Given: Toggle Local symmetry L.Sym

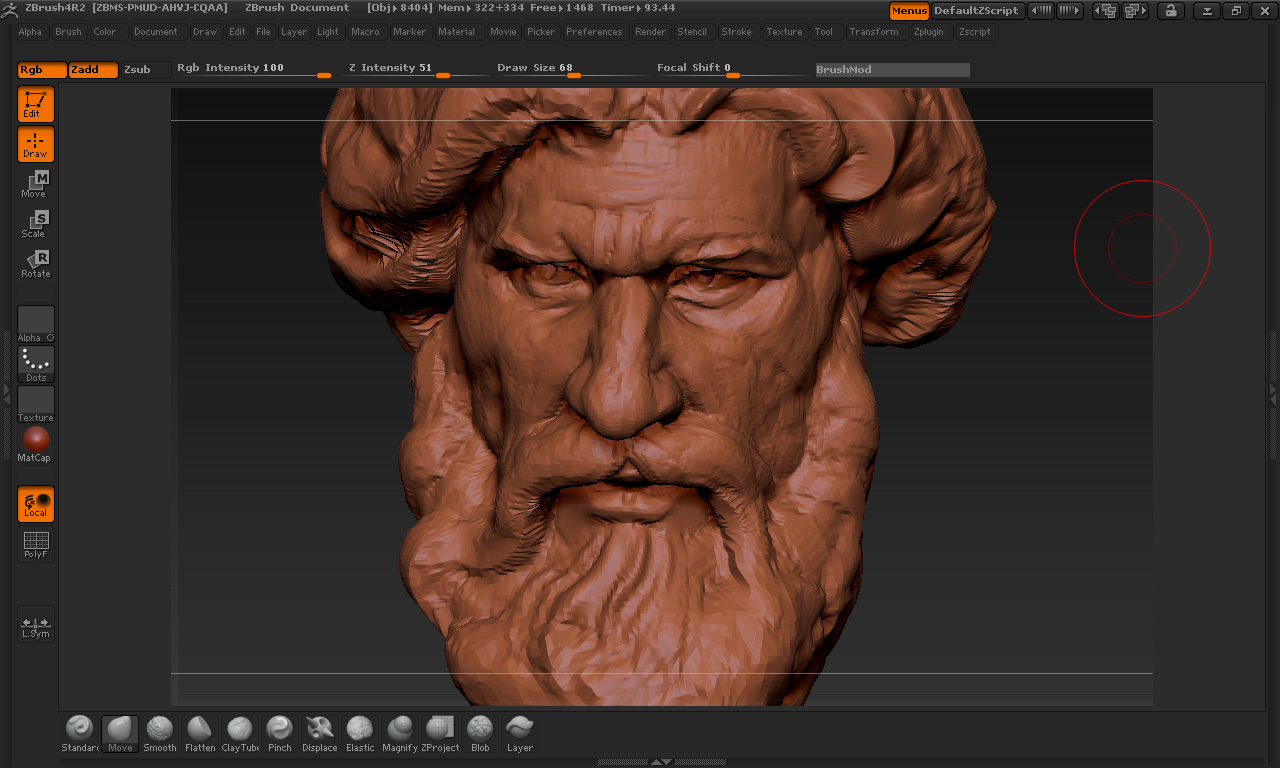Looking at the screenshot, I should pos(36,626).
